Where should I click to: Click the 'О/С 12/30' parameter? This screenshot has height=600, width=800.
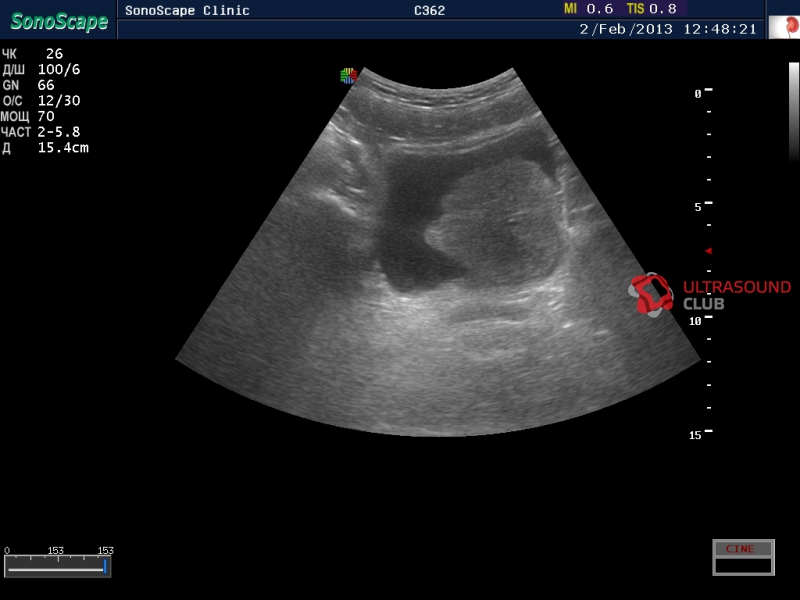41,101
